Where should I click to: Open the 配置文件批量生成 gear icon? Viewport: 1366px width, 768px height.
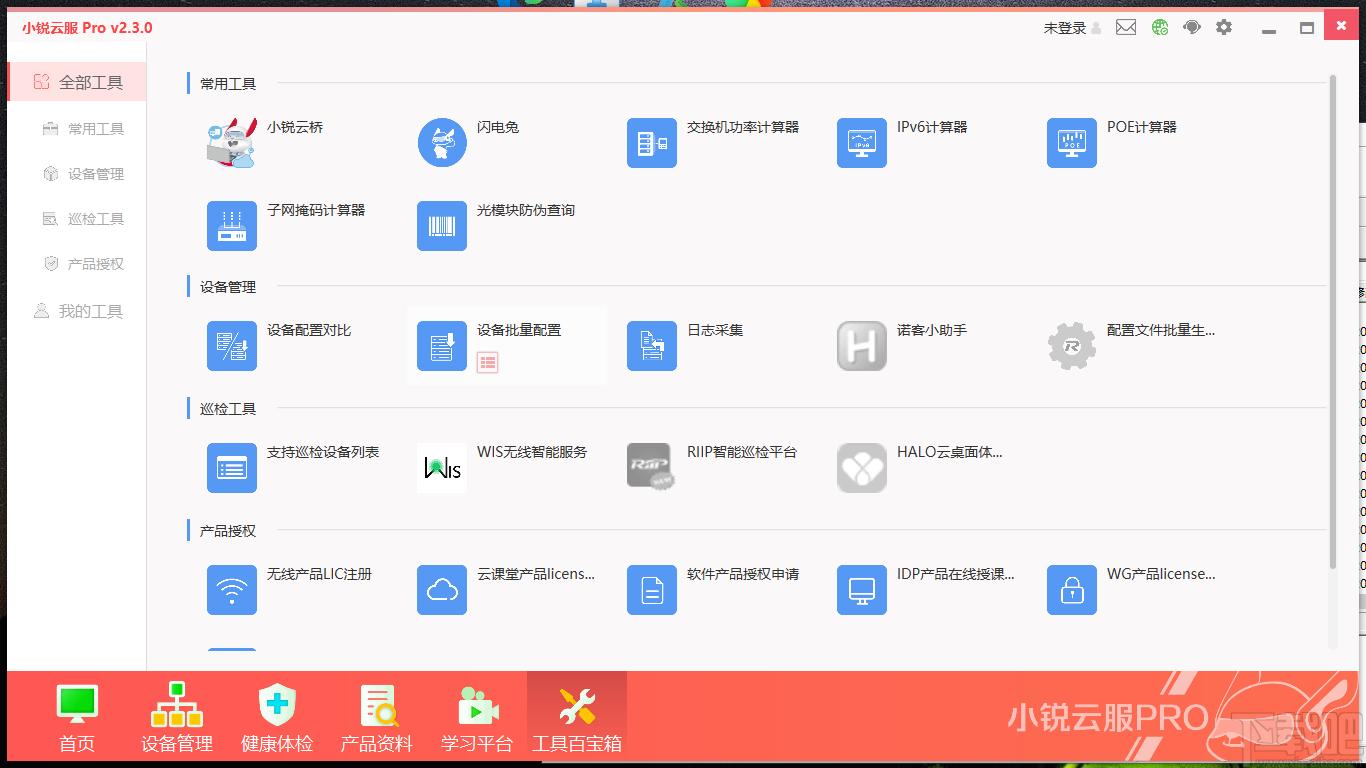click(1072, 345)
